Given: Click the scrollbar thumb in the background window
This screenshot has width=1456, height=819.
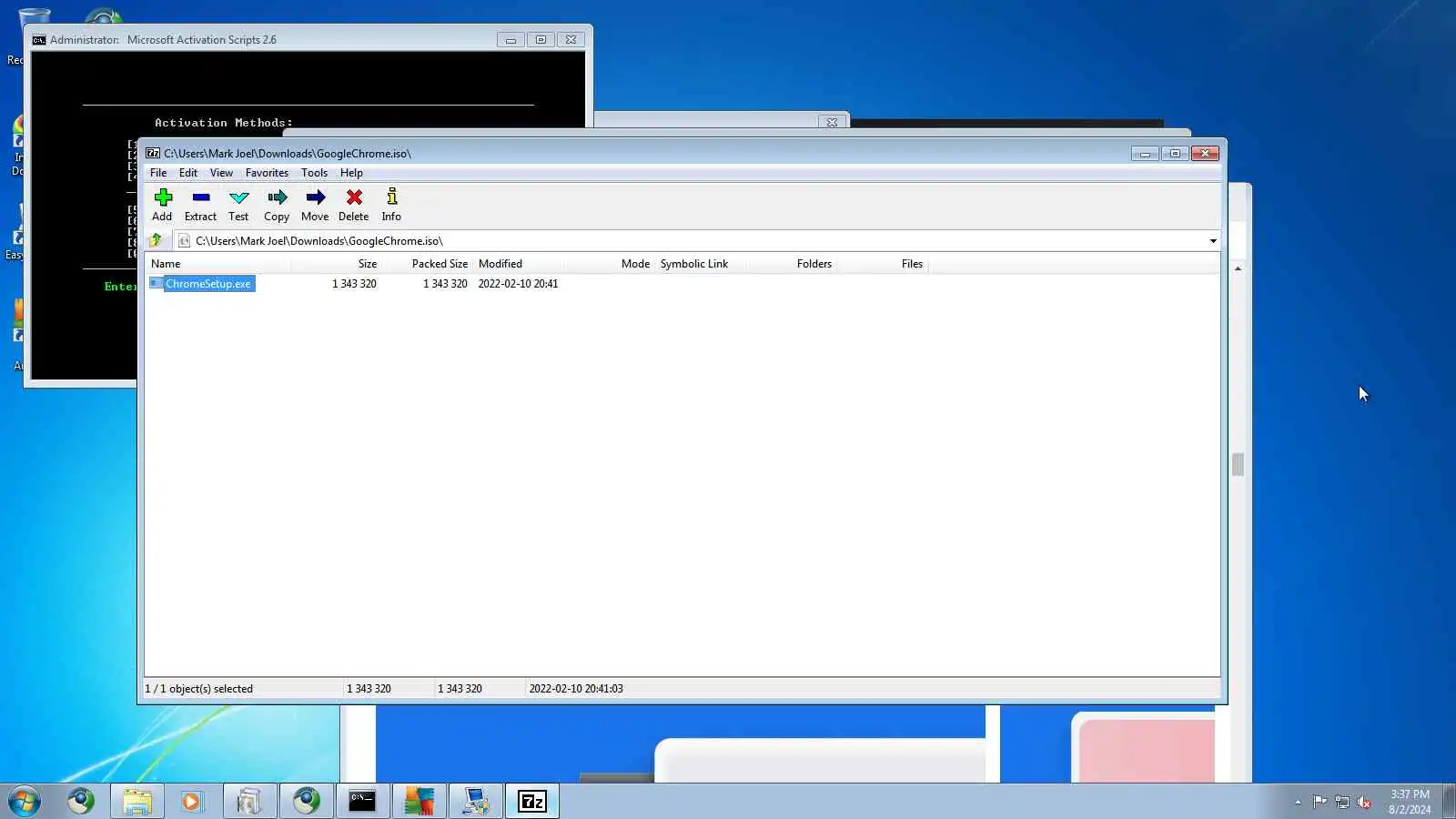Looking at the screenshot, I should click(x=1238, y=464).
